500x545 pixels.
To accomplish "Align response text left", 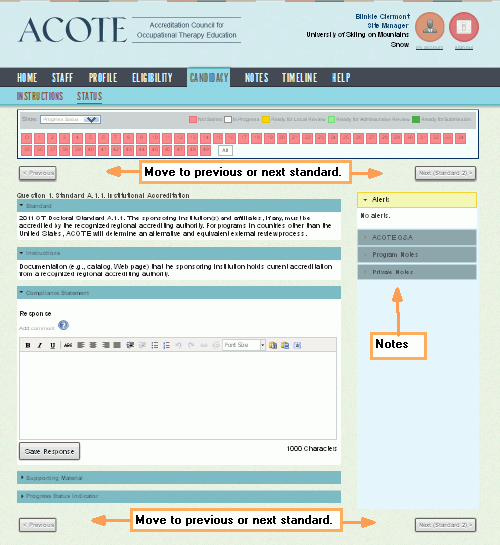I will (81, 345).
